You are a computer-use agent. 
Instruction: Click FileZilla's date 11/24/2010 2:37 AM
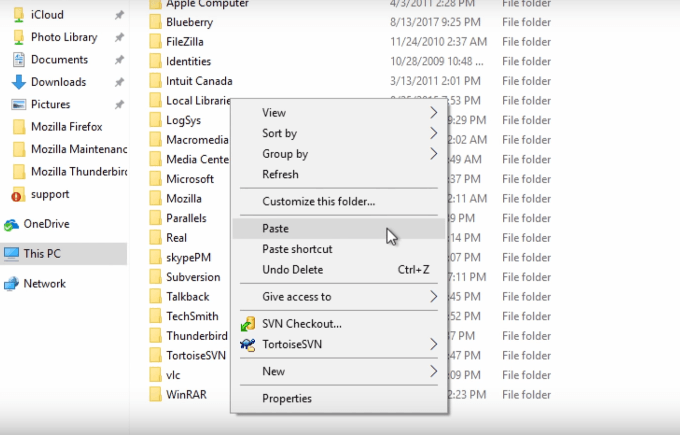438,42
